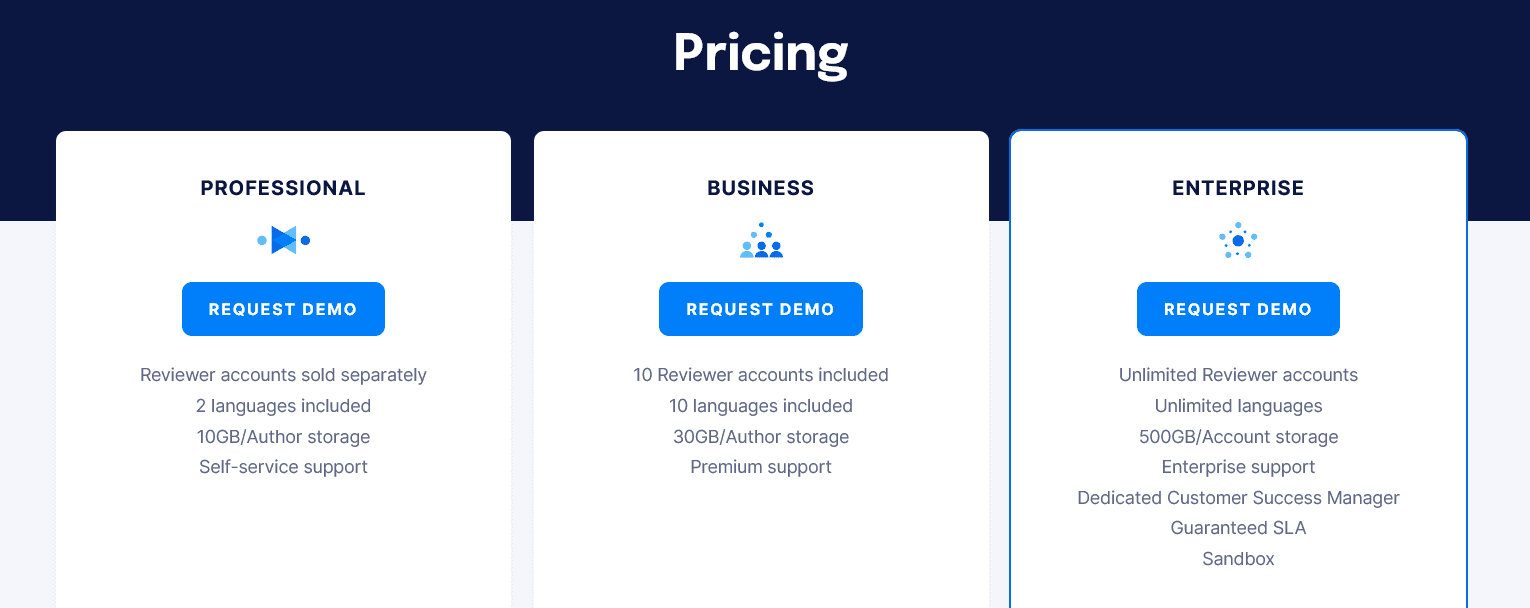
Task: Request a demo for the Professional plan
Action: [283, 309]
